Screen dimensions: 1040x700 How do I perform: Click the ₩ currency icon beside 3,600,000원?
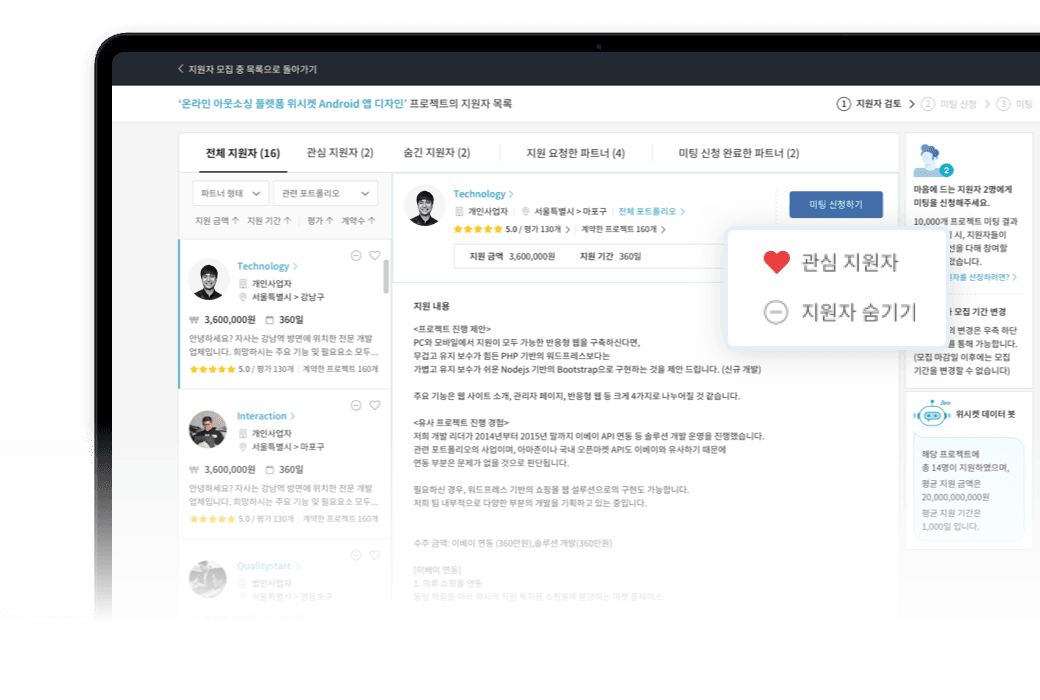[193, 320]
